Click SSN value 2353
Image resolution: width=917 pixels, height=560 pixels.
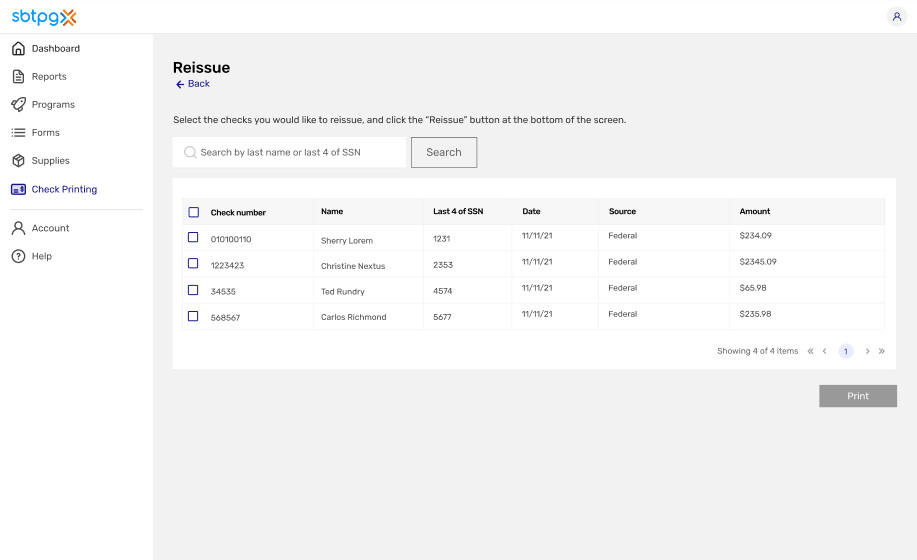(x=443, y=265)
